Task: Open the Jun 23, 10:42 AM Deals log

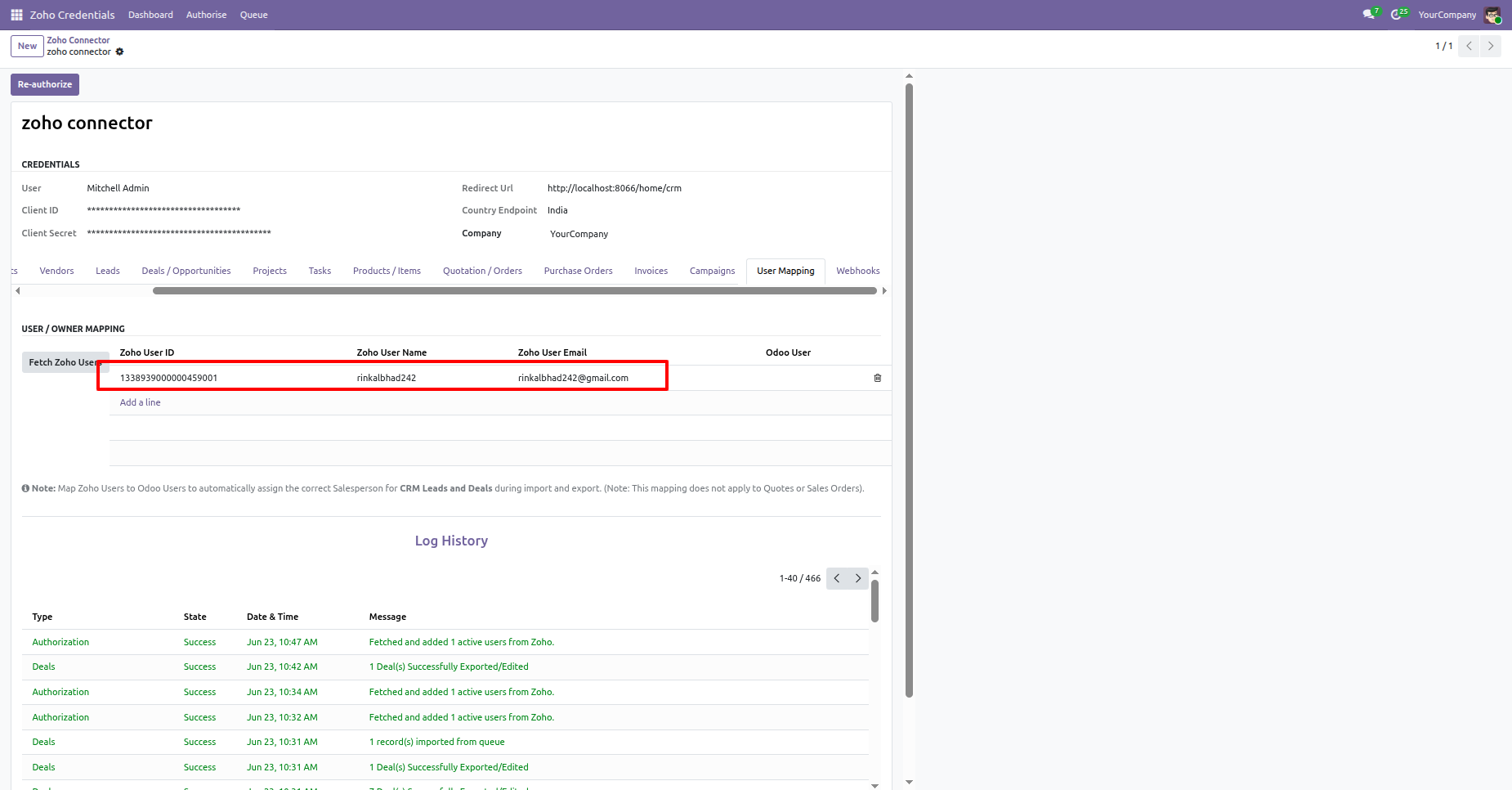Action: tap(445, 667)
